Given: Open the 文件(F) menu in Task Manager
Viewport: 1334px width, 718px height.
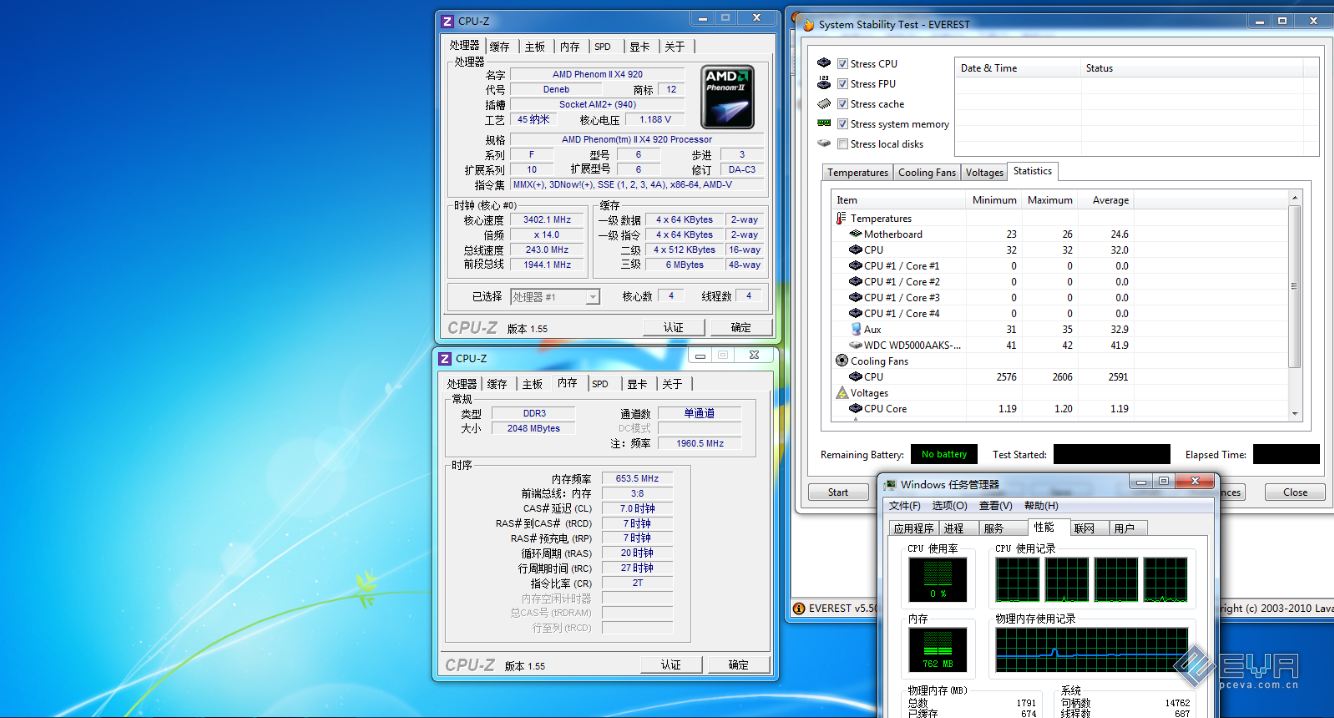Looking at the screenshot, I should pos(905,506).
